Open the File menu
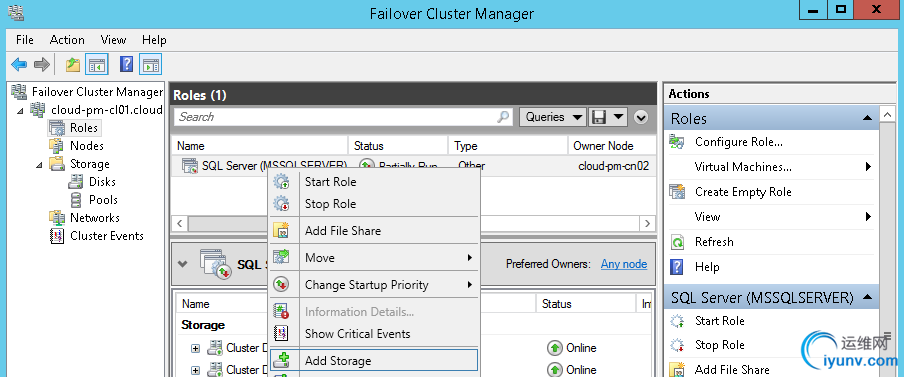This screenshot has height=377, width=904. point(25,40)
